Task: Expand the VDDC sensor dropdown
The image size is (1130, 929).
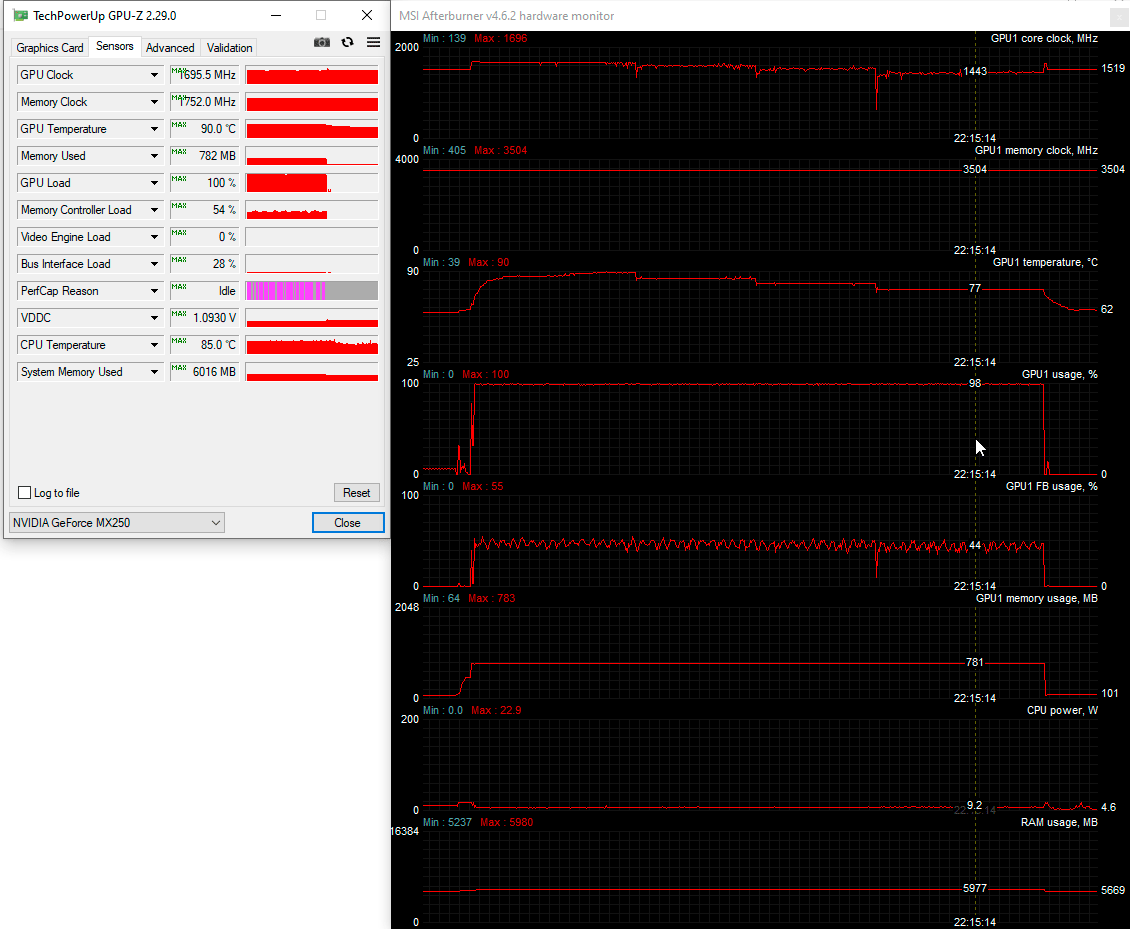Action: [154, 318]
